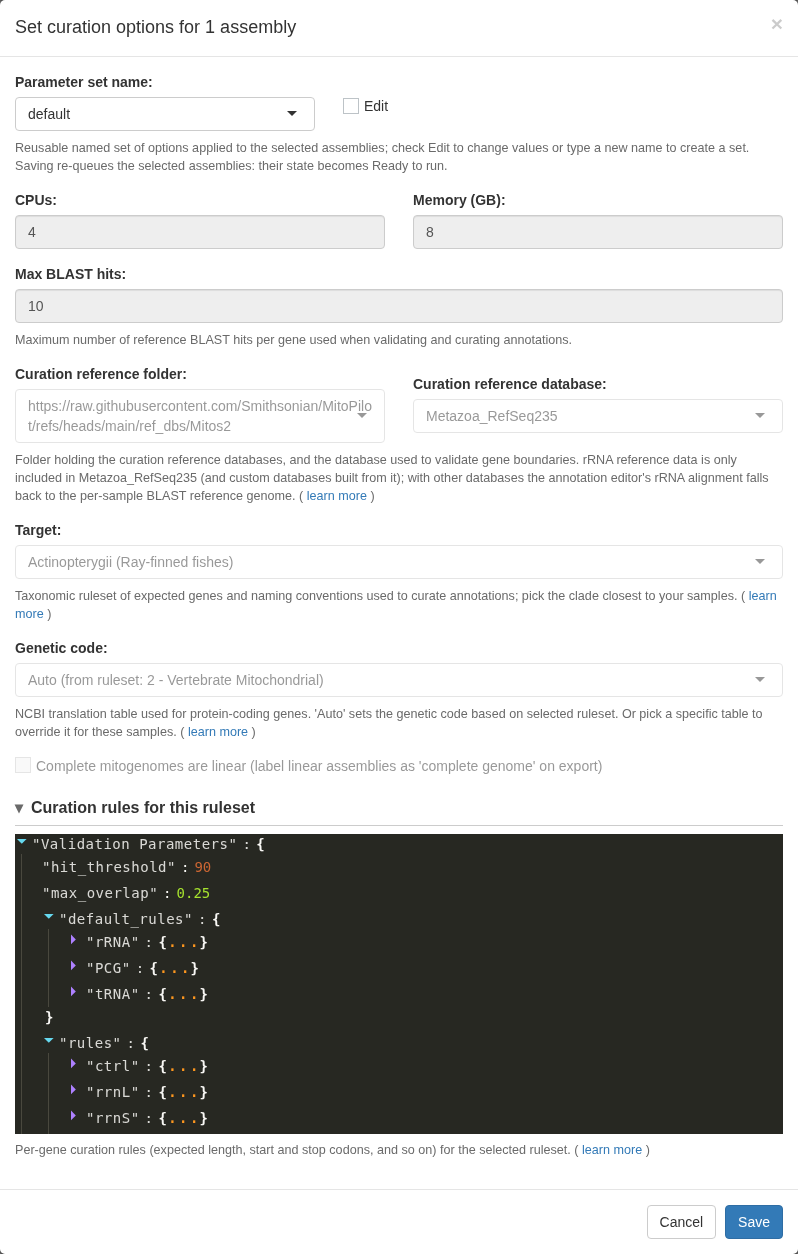The image size is (798, 1254).
Task: Open learn more link about reference databases
Action: tap(337, 496)
